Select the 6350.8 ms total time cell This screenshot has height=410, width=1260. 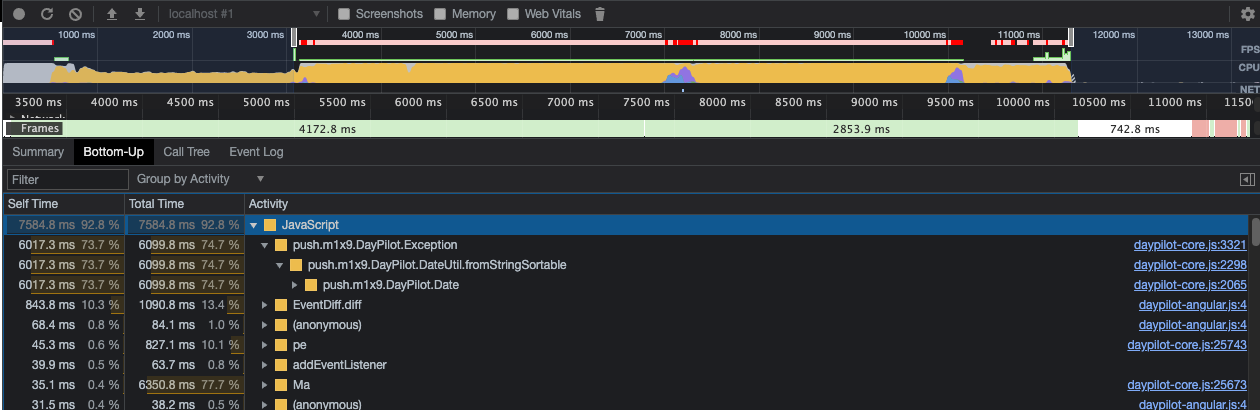(x=183, y=385)
